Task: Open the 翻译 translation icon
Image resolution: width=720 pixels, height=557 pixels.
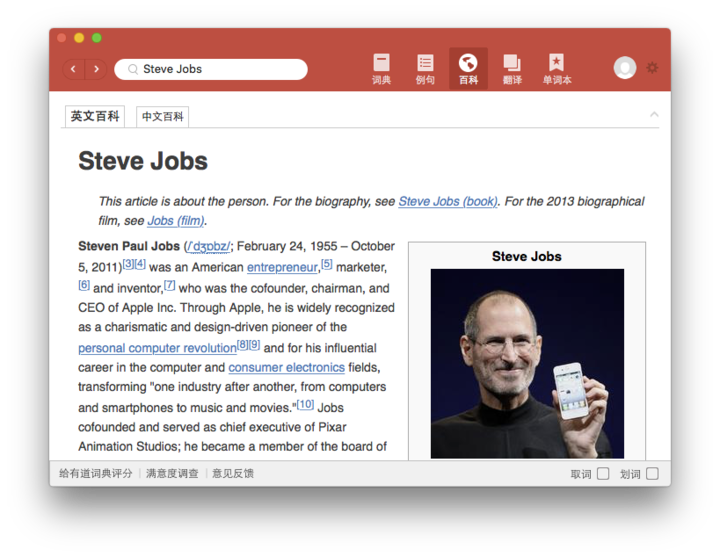Action: click(x=512, y=68)
